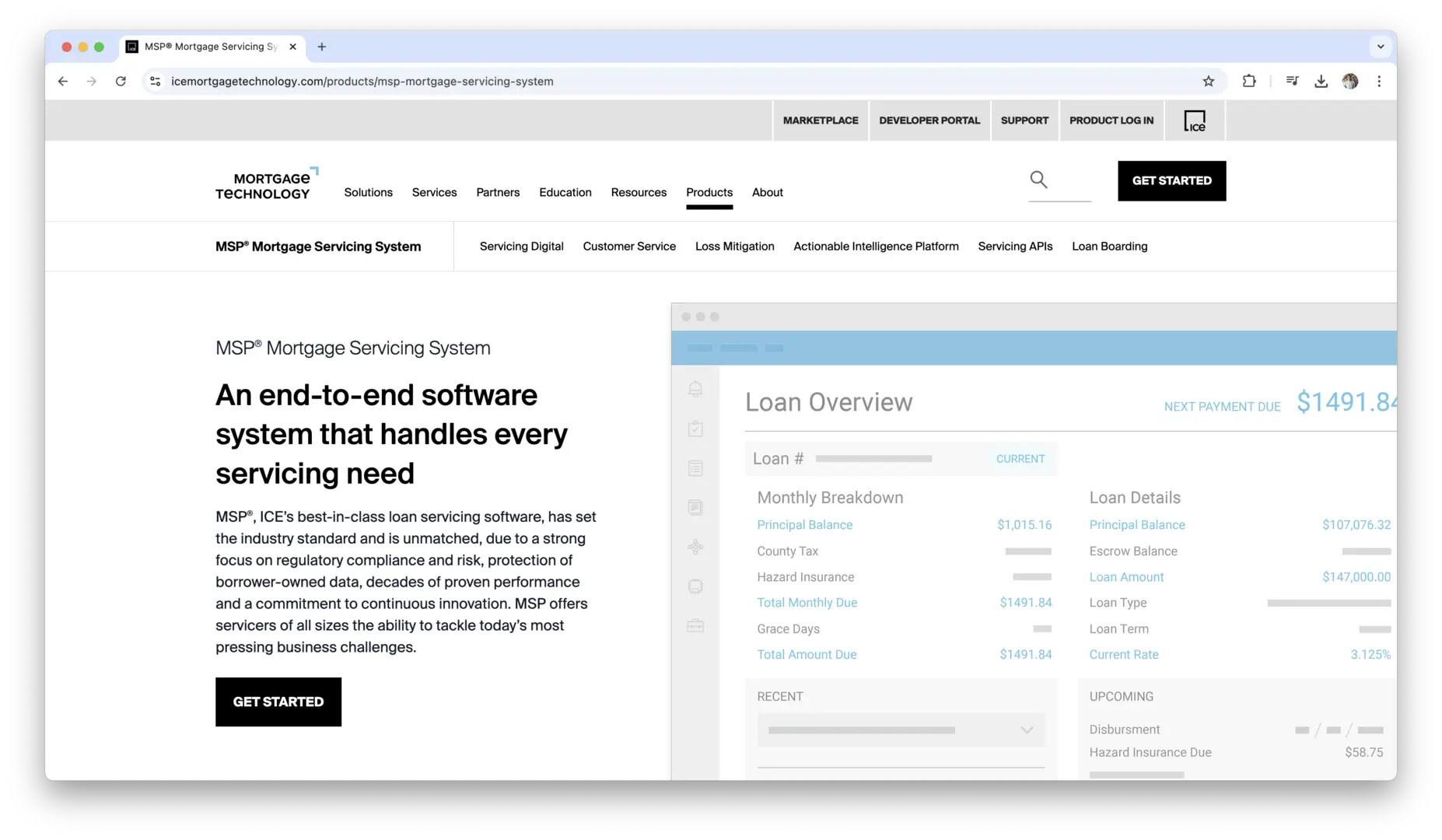This screenshot has width=1442, height=840.
Task: Open the Developer Portal link
Action: [x=929, y=121]
